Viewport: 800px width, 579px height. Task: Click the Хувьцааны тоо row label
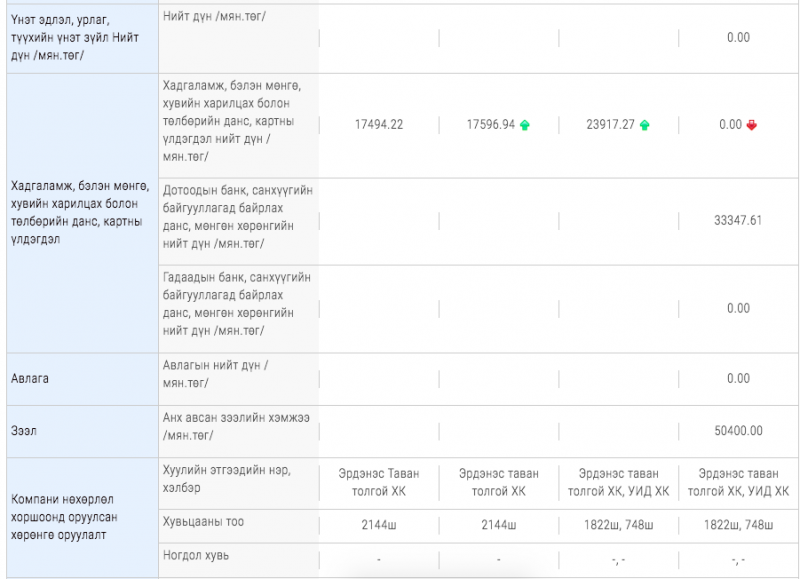point(203,522)
